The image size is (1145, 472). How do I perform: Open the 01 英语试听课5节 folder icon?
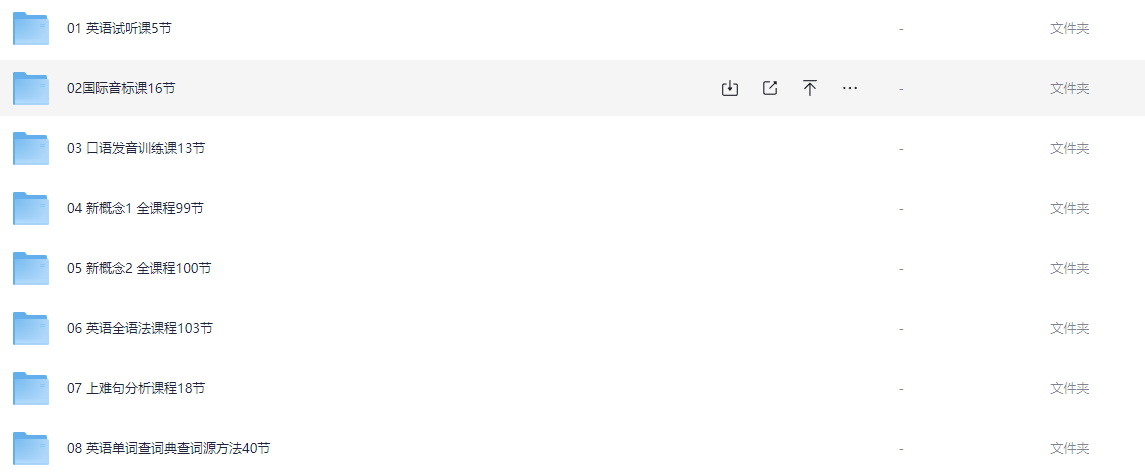click(x=31, y=28)
